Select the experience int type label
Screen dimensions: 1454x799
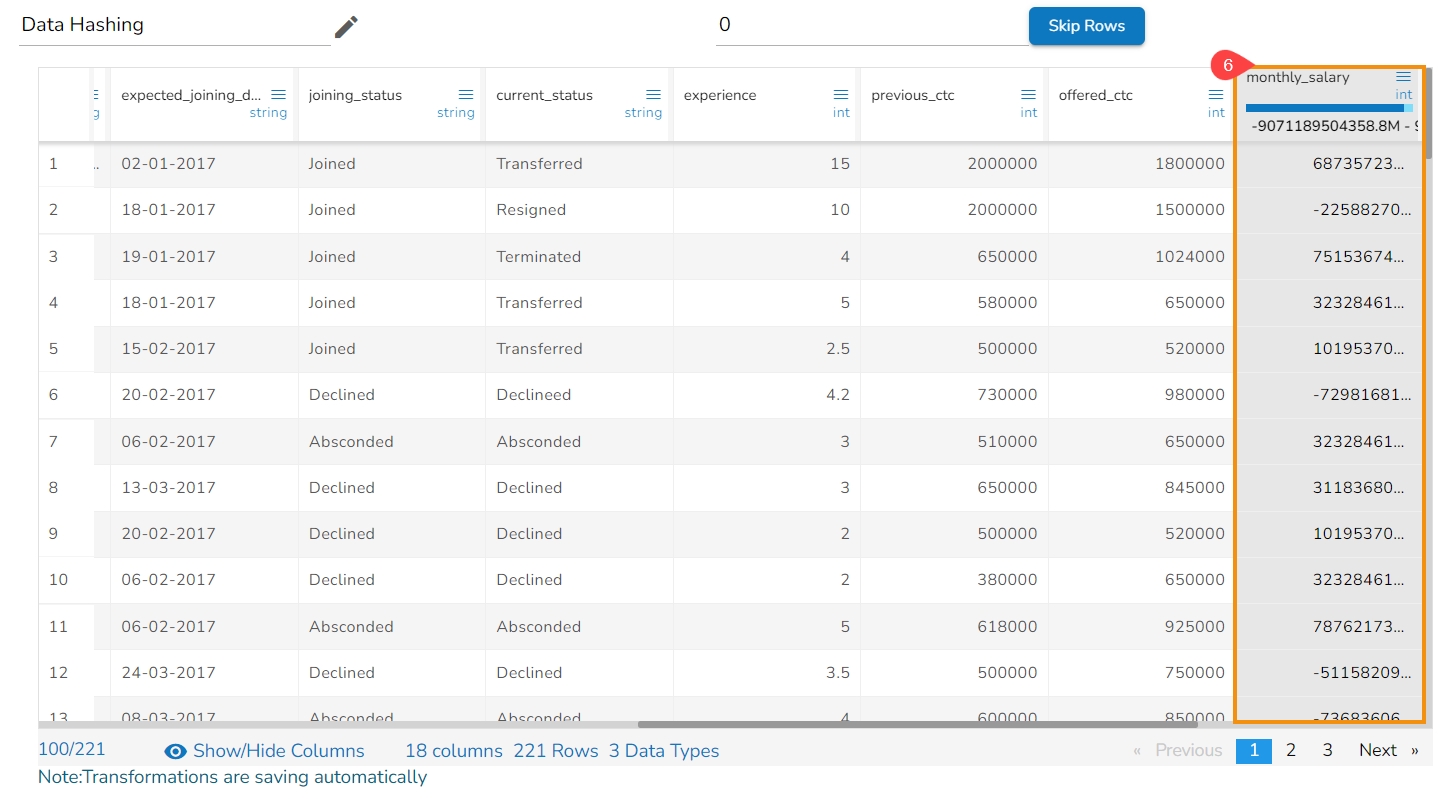coord(841,113)
